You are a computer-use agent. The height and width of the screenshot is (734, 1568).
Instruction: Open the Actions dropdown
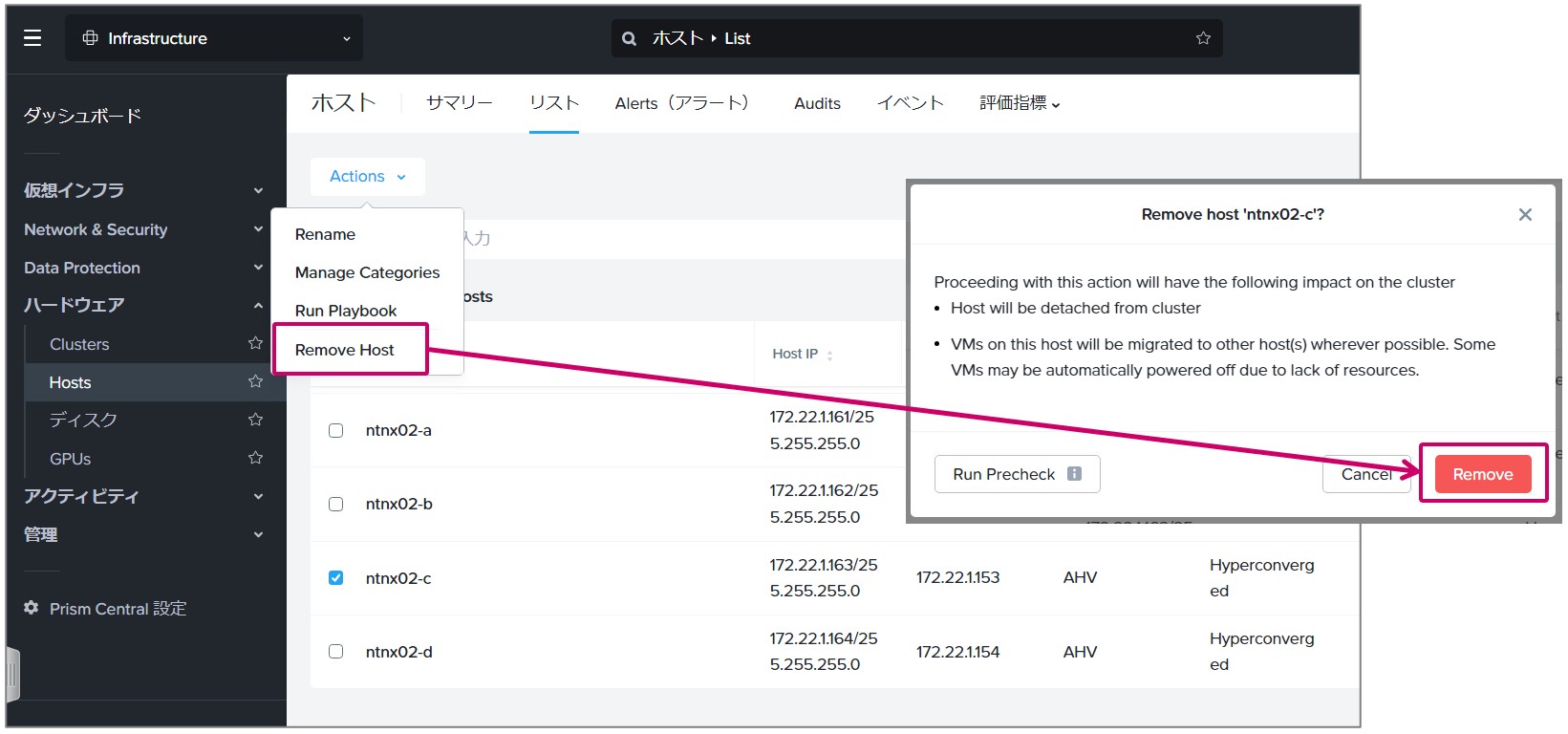[368, 177]
